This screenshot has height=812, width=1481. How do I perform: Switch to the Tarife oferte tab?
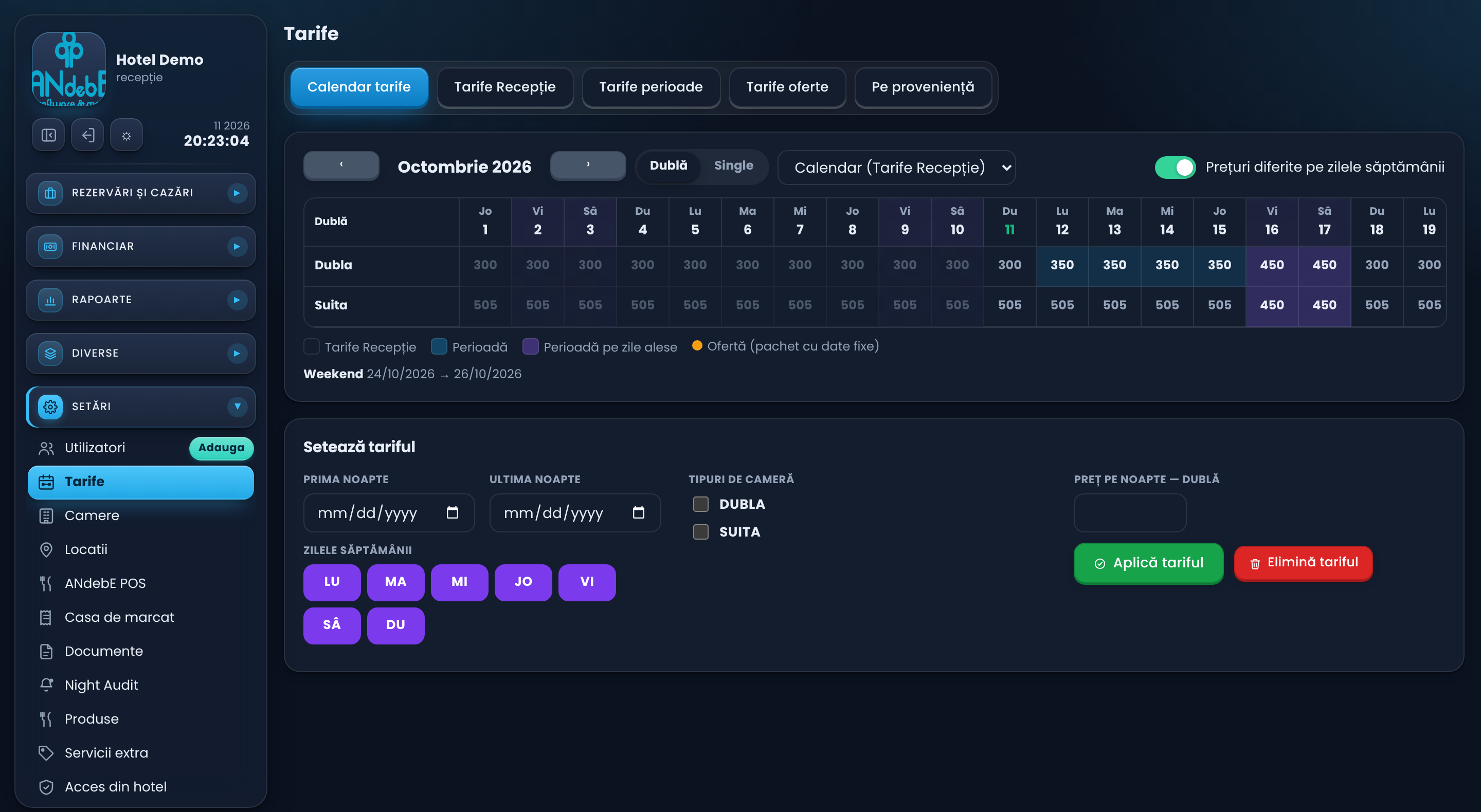(x=787, y=87)
